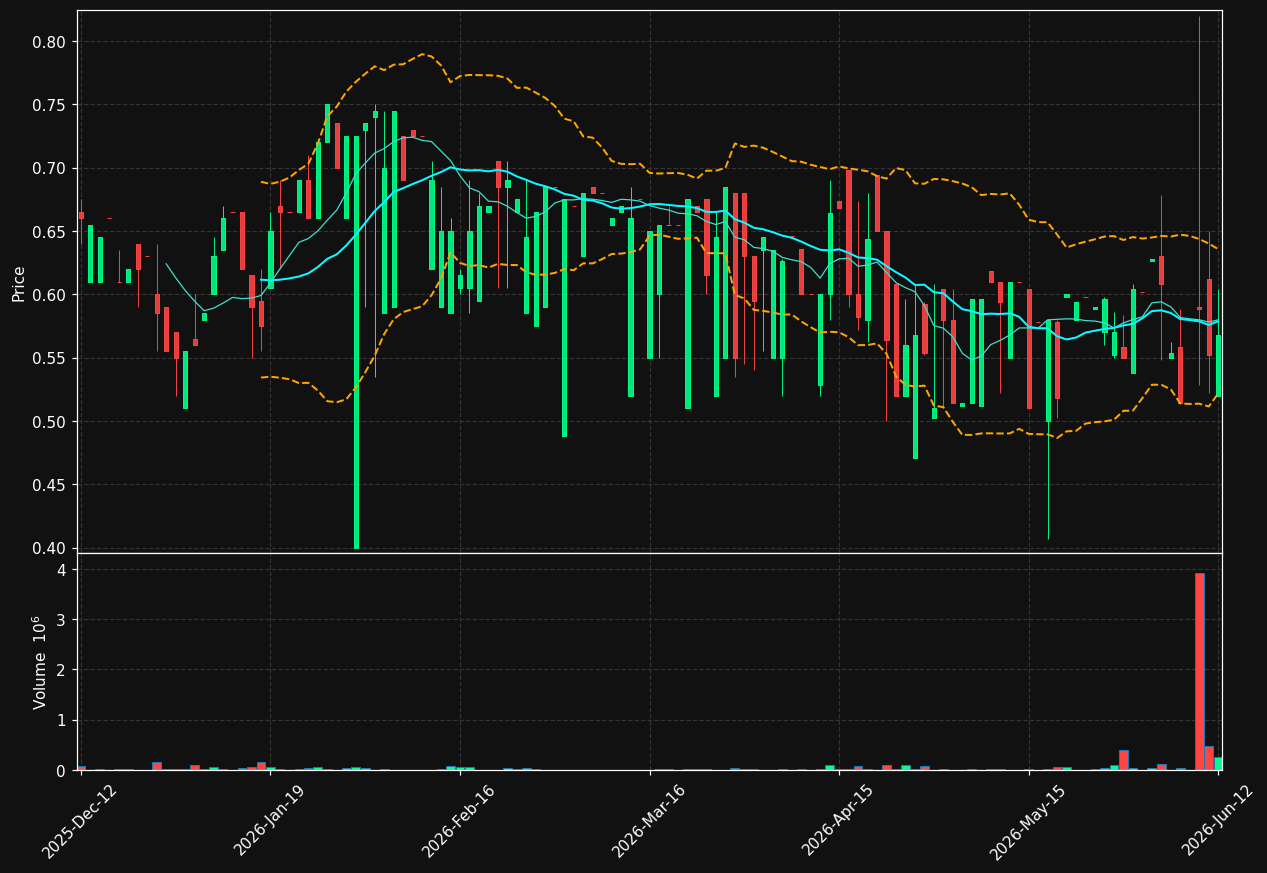This screenshot has width=1267, height=873.
Task: Click the 0.55 price axis value
Action: pos(49,358)
